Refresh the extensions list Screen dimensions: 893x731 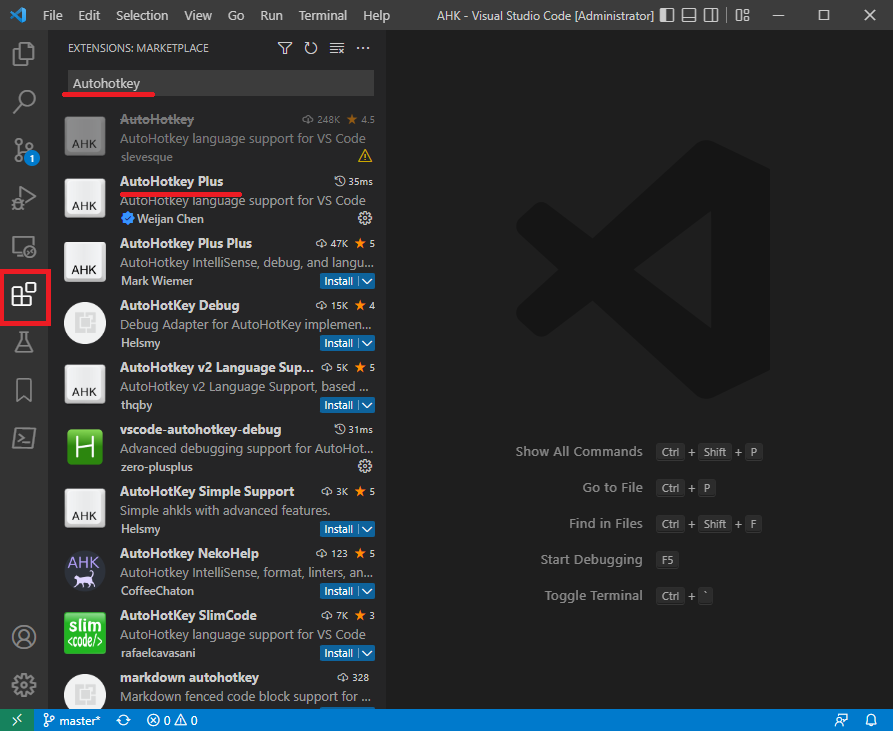tap(310, 48)
